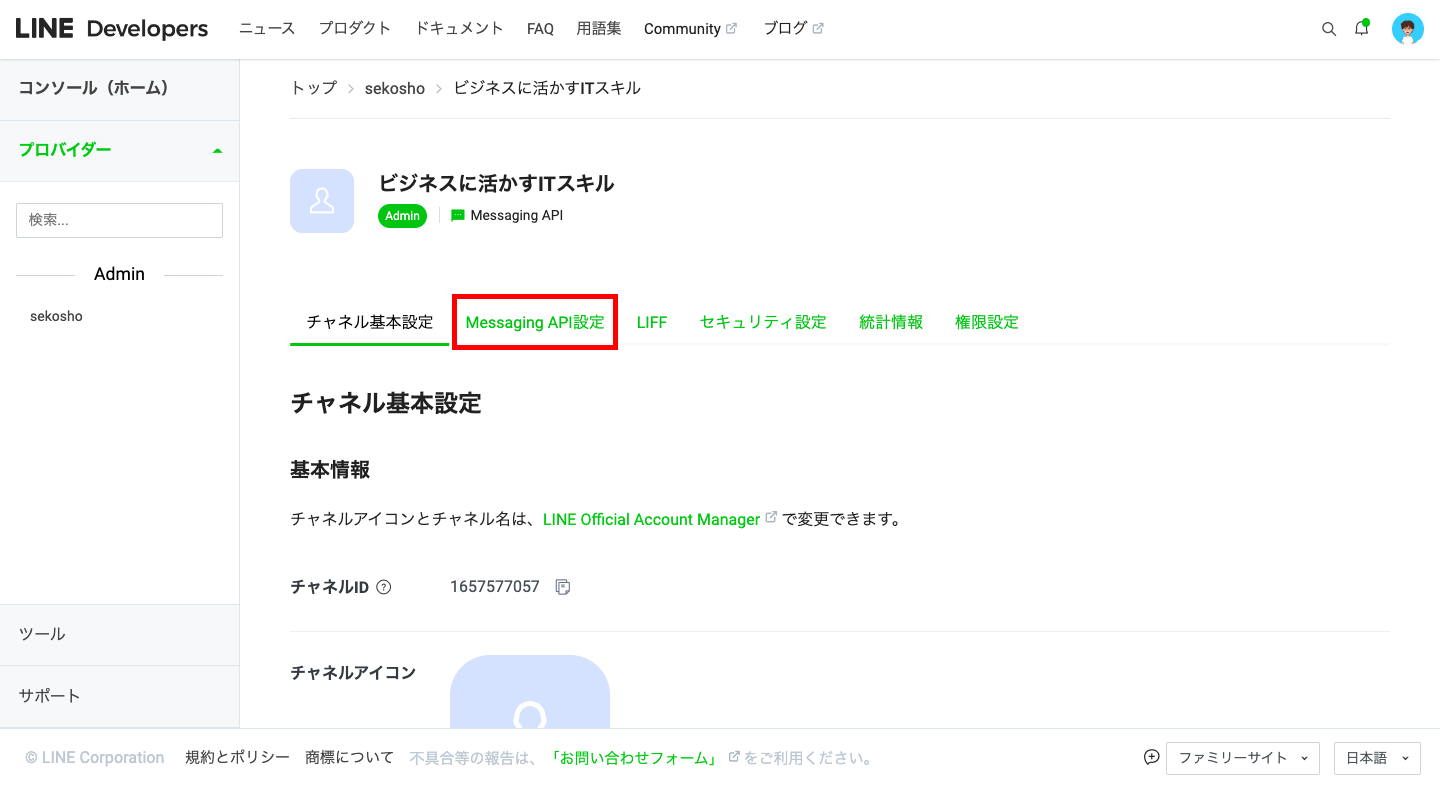Click the profile avatar in top-right corner
This screenshot has width=1440, height=788.
1407,28
